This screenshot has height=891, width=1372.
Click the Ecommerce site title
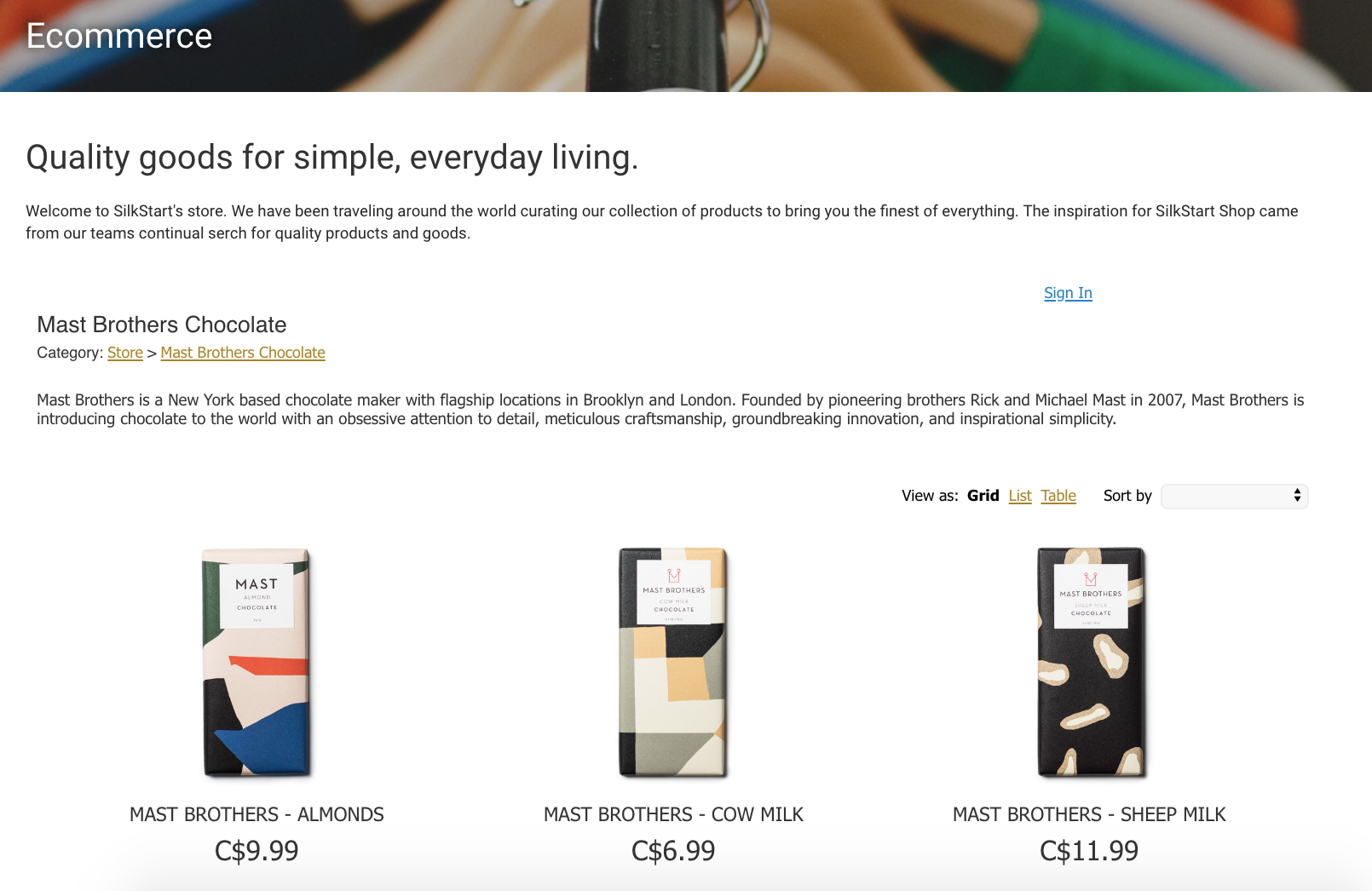(x=119, y=37)
